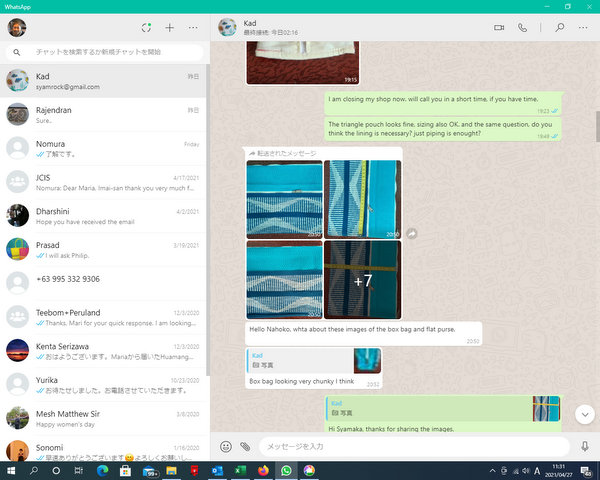Open the Kenta Serizawa chat
This screenshot has height=480, width=600.
(103, 351)
